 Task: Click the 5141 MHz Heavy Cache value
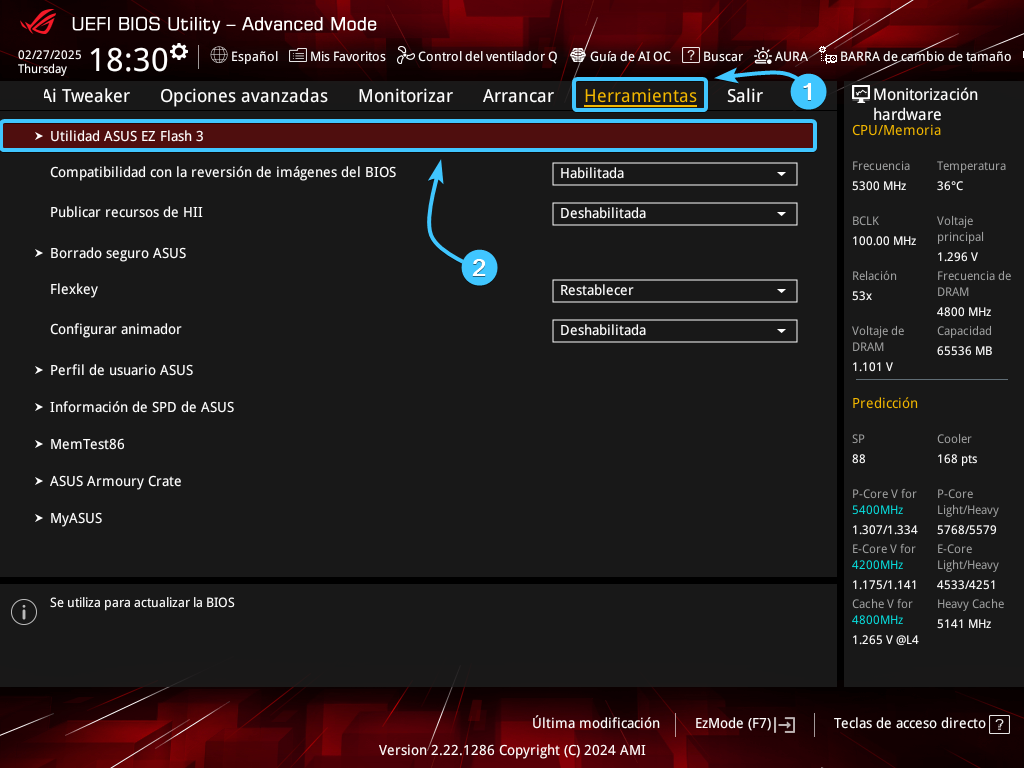964,624
